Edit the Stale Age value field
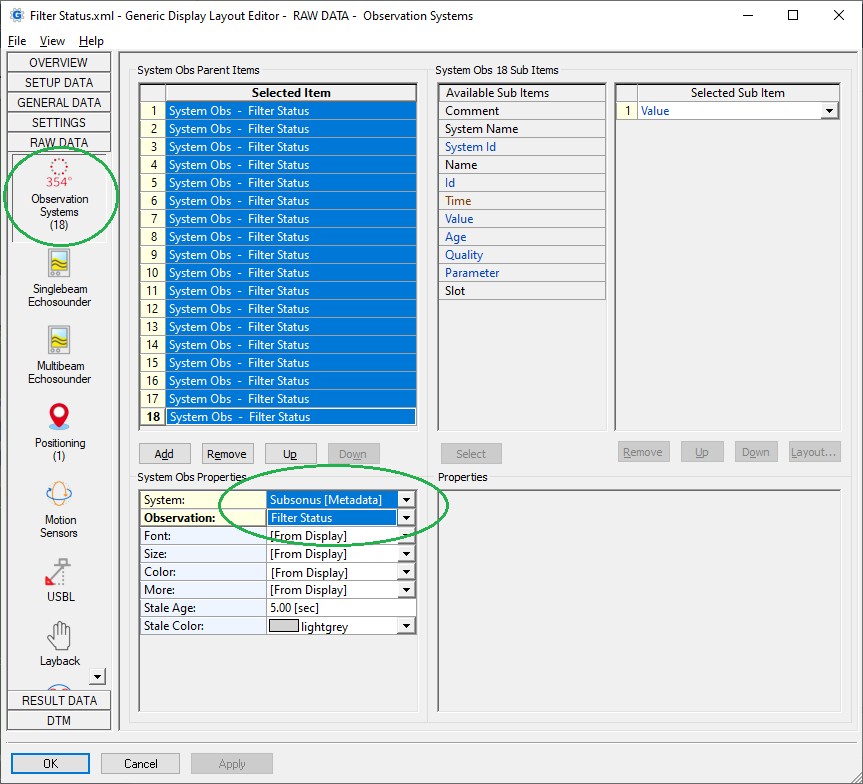The image size is (863, 784). (340, 608)
